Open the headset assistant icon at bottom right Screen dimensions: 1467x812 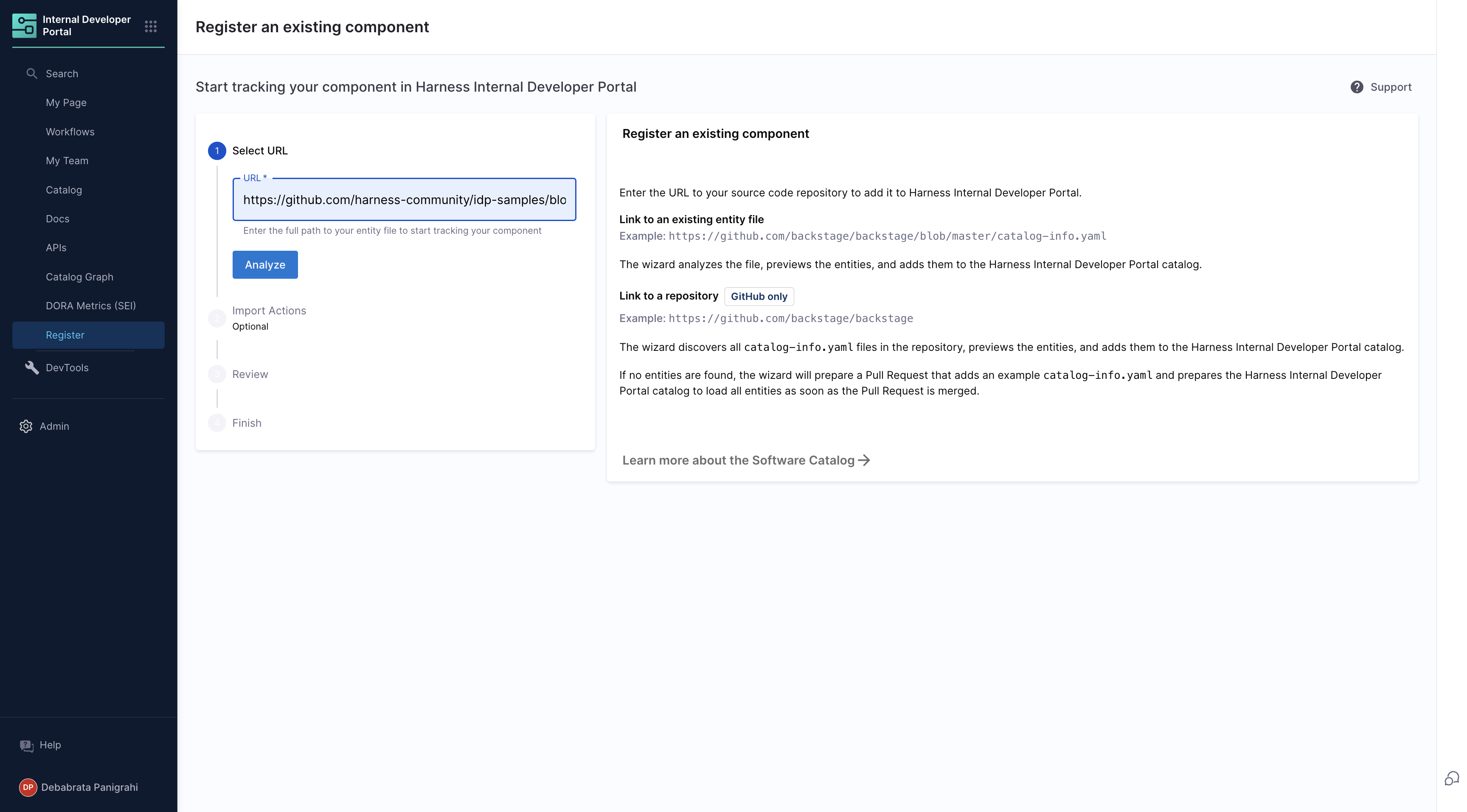(x=1452, y=778)
